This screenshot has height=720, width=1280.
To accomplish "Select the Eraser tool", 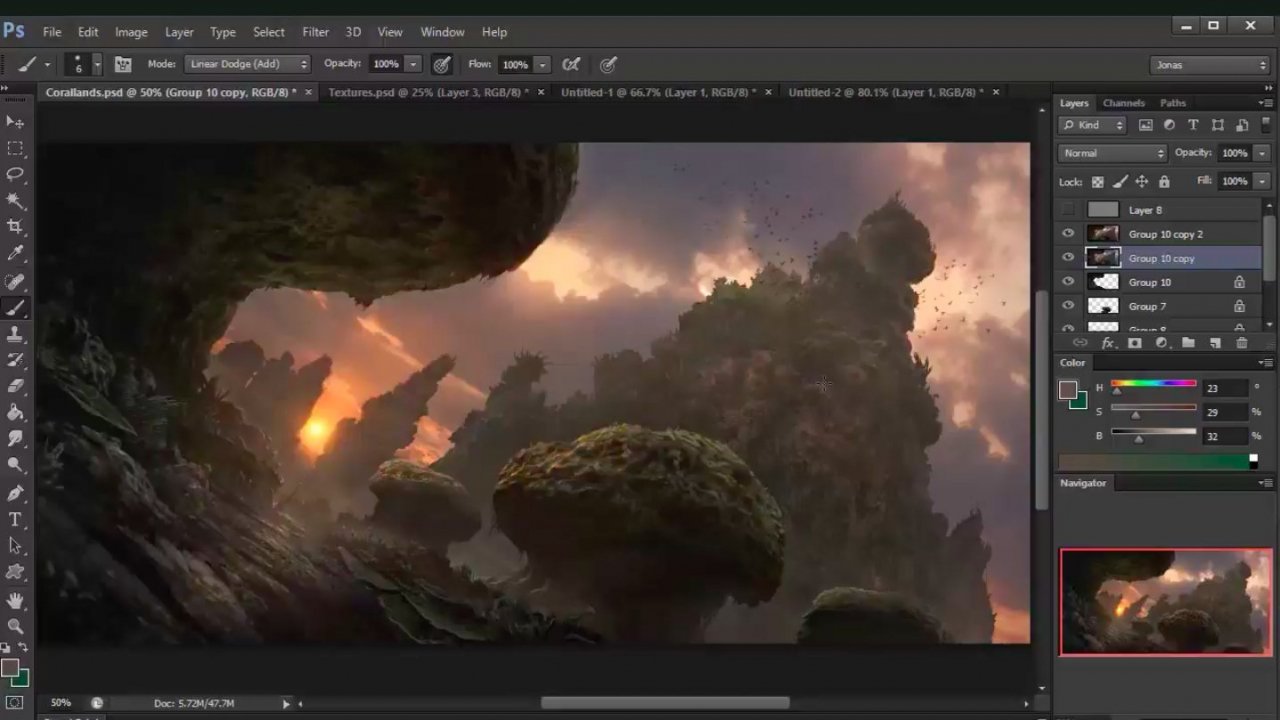I will [15, 386].
